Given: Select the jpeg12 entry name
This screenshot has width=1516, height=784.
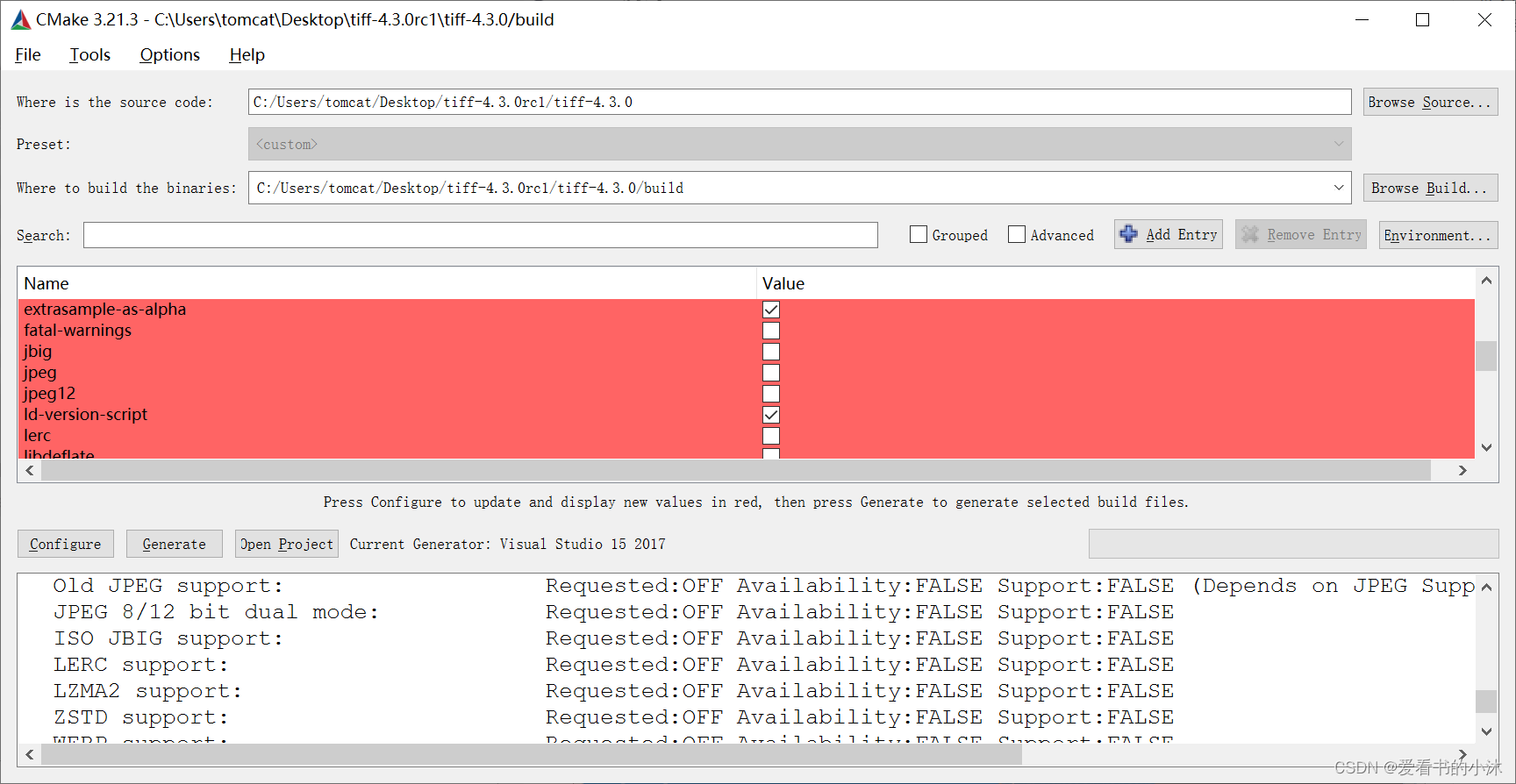Looking at the screenshot, I should coord(50,394).
